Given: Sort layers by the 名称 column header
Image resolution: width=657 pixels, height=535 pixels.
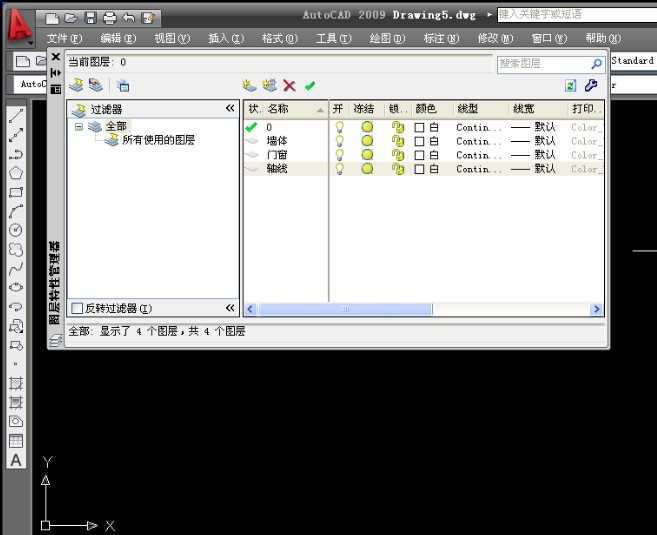Looking at the screenshot, I should (x=278, y=109).
